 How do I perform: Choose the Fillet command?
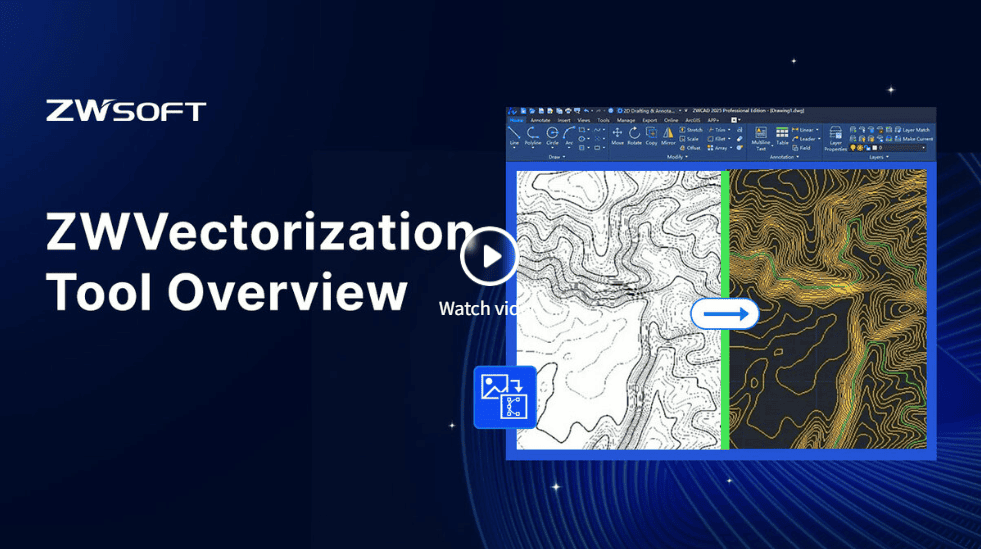[717, 139]
